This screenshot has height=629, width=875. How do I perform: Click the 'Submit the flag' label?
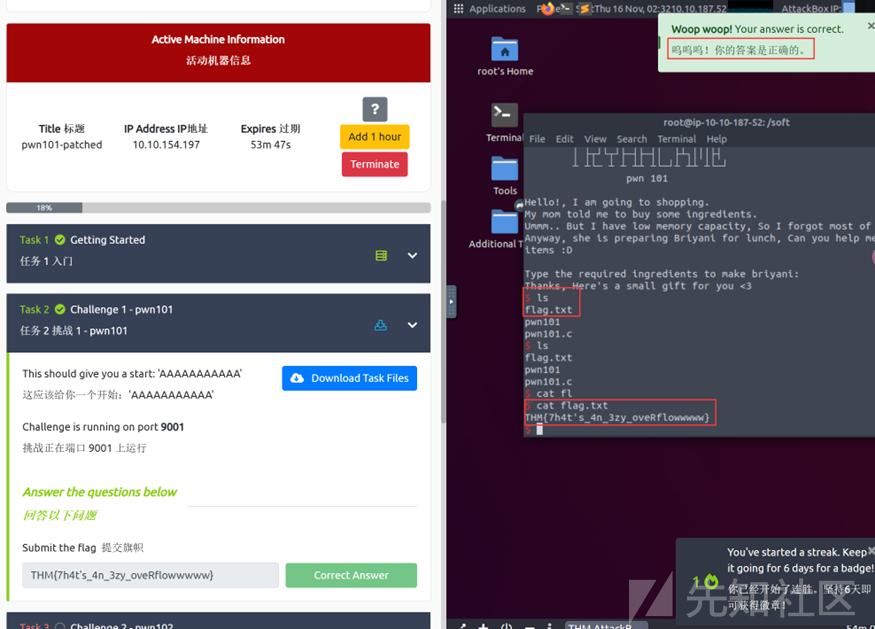[59, 548]
